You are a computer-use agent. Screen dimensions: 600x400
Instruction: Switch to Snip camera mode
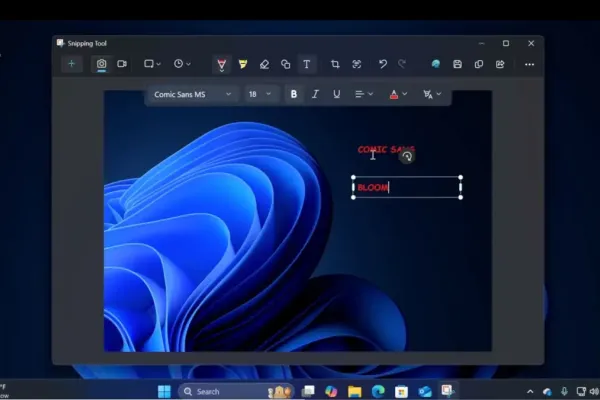click(101, 64)
